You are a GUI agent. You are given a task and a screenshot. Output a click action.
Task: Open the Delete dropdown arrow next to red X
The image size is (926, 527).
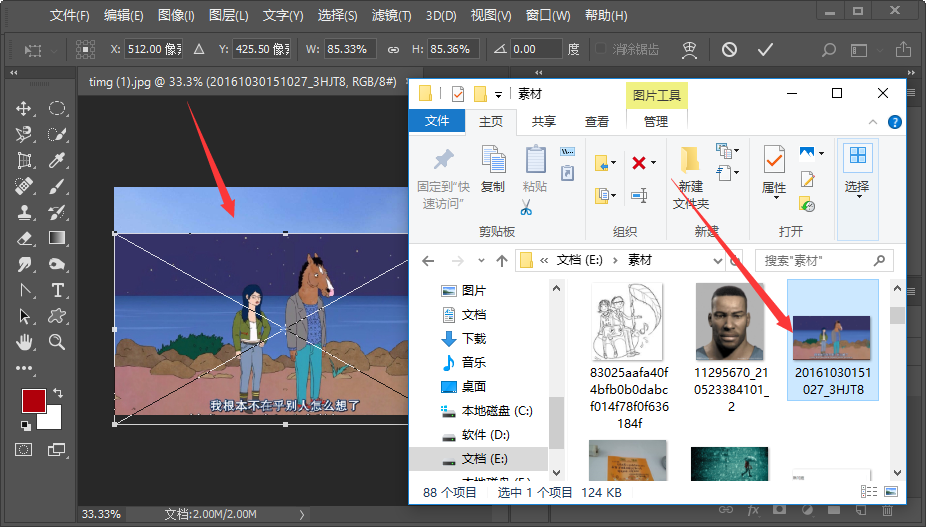pyautogui.click(x=654, y=162)
